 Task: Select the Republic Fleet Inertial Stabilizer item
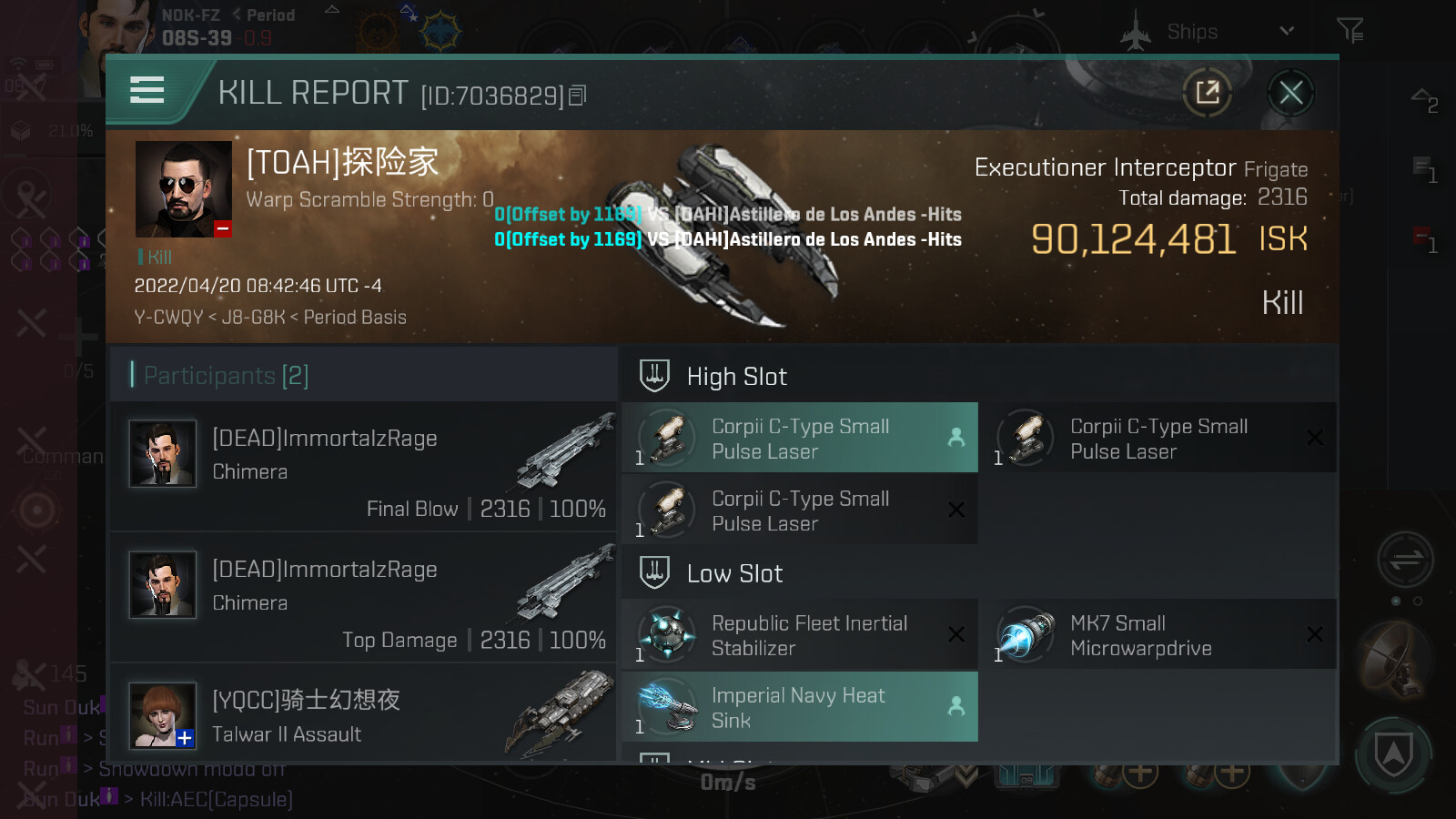click(800, 634)
